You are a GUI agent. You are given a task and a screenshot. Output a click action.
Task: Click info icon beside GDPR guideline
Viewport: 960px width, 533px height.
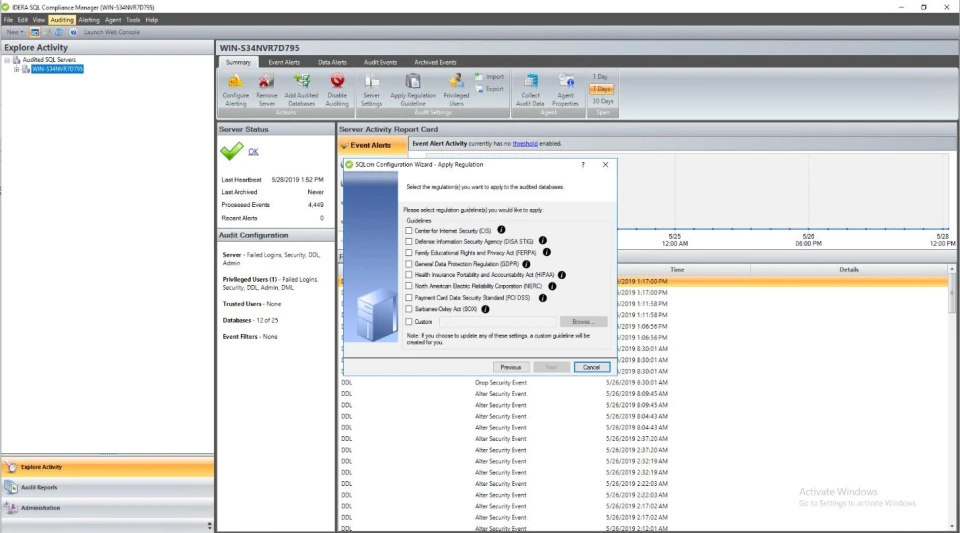526,264
